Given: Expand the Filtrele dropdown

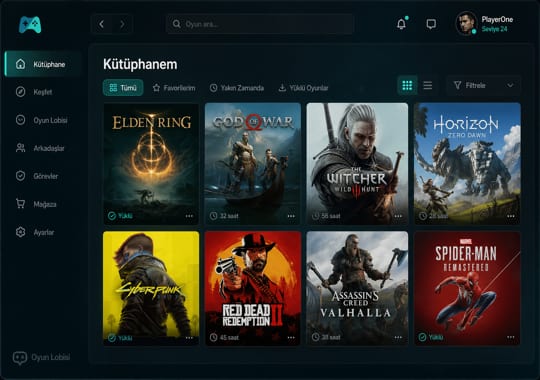Looking at the screenshot, I should [x=484, y=85].
